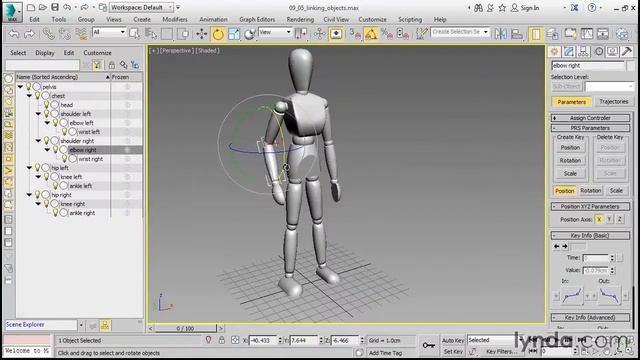Viewport: 640px width, 360px height.
Task: Collapse the hip left node
Action: [29, 168]
